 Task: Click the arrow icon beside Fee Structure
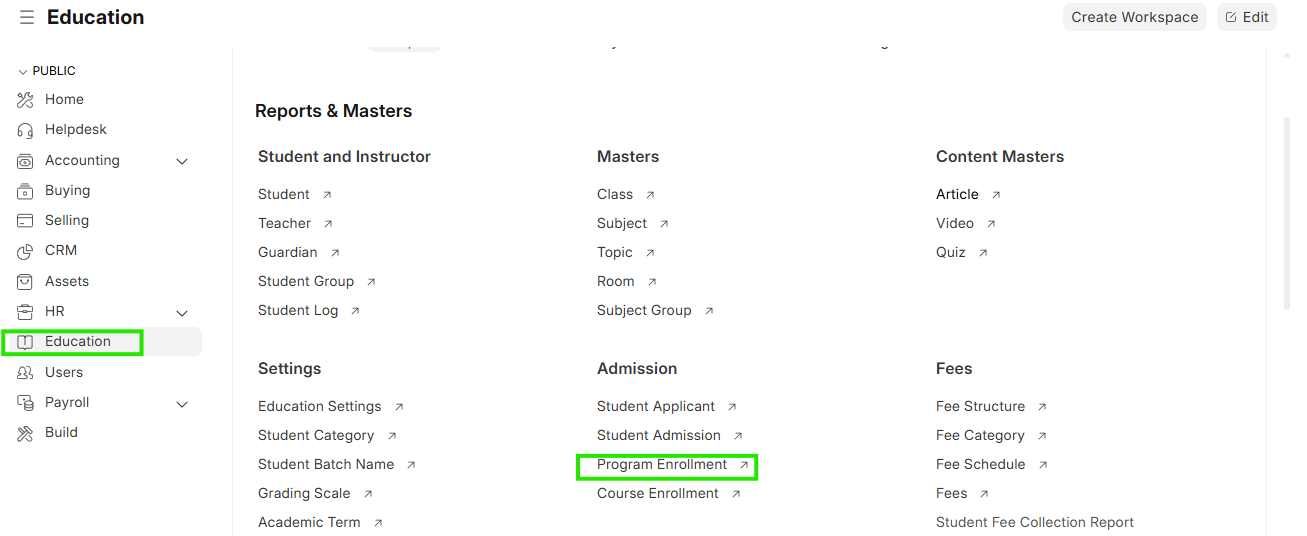(1042, 407)
